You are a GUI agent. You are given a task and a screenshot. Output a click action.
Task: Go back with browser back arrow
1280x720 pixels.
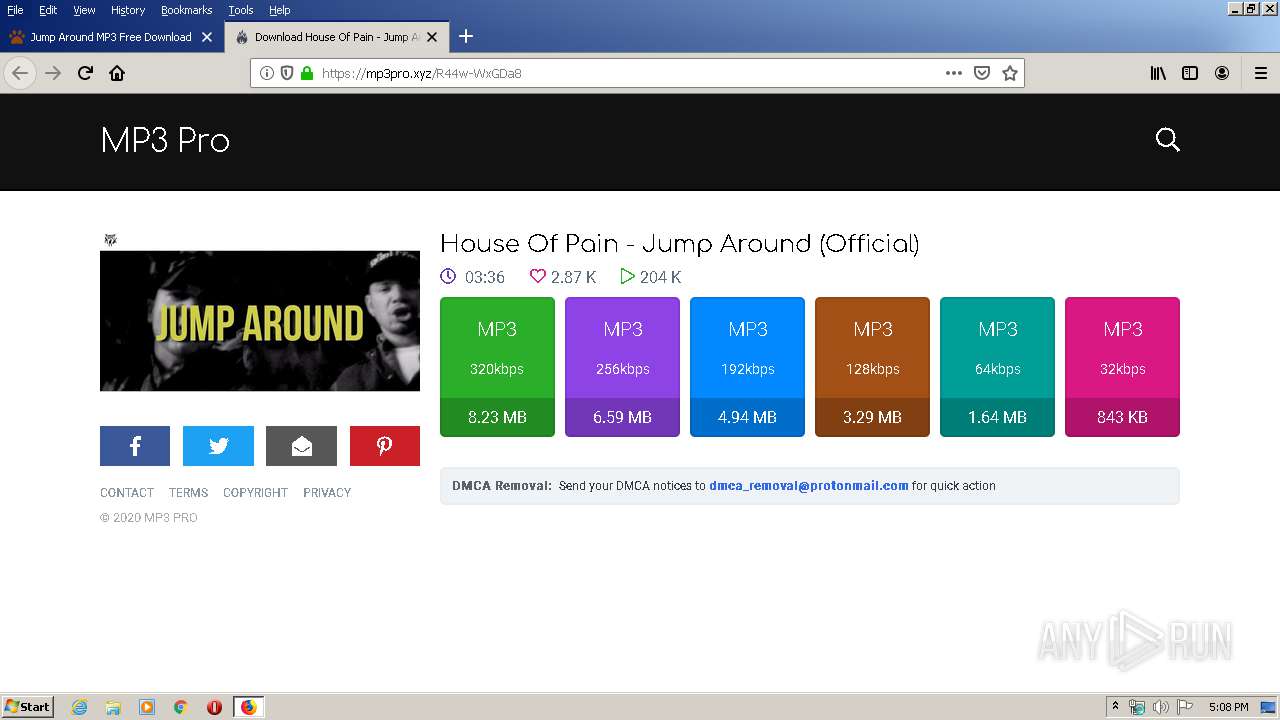click(20, 73)
